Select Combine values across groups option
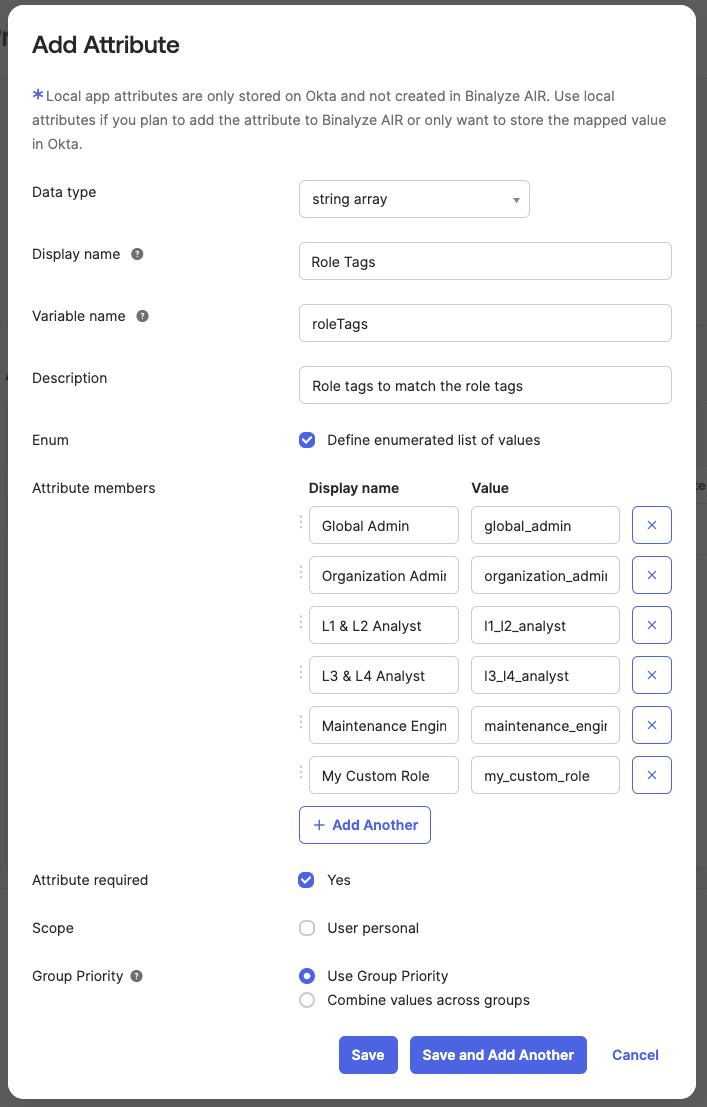The width and height of the screenshot is (707, 1107). coord(307,1000)
